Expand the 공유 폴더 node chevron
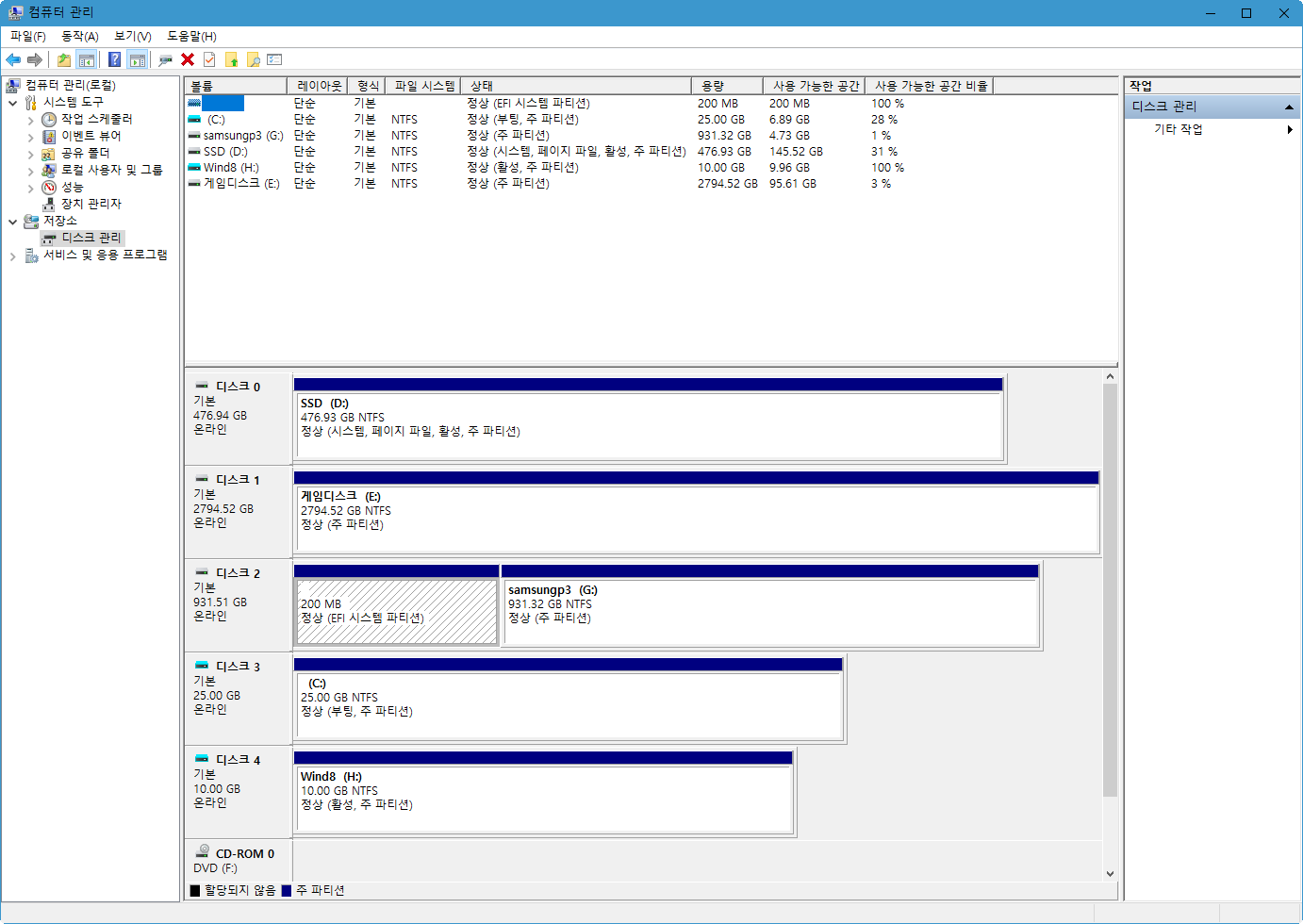Screen dimensions: 1303x924 30,155
